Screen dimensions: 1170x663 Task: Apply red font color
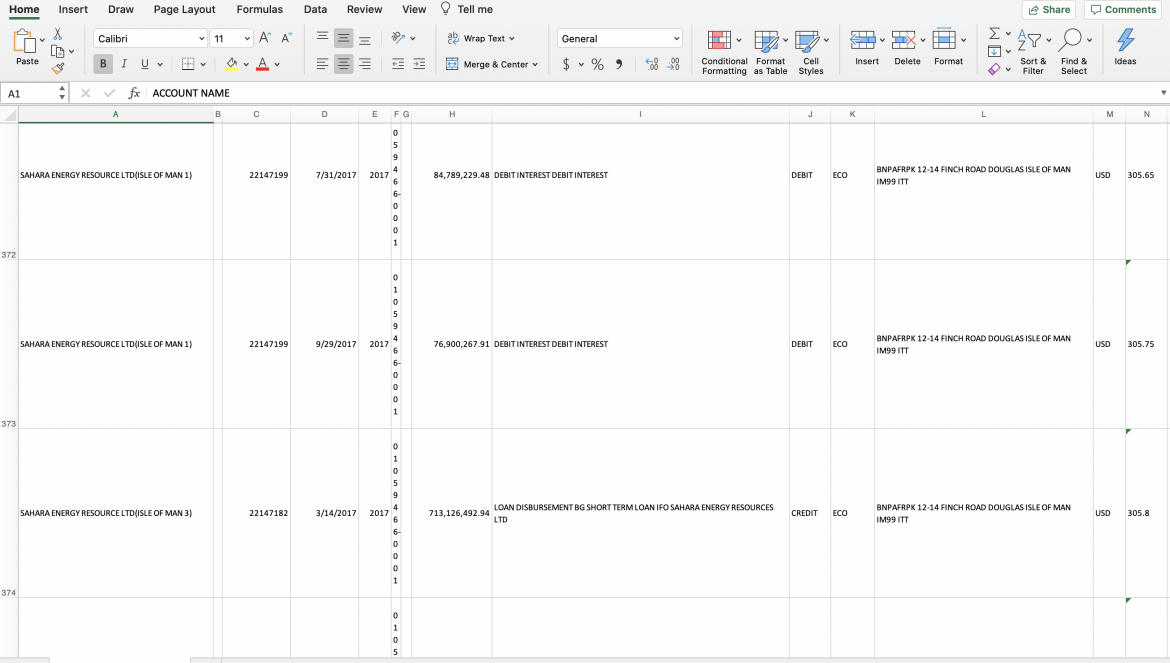point(262,64)
